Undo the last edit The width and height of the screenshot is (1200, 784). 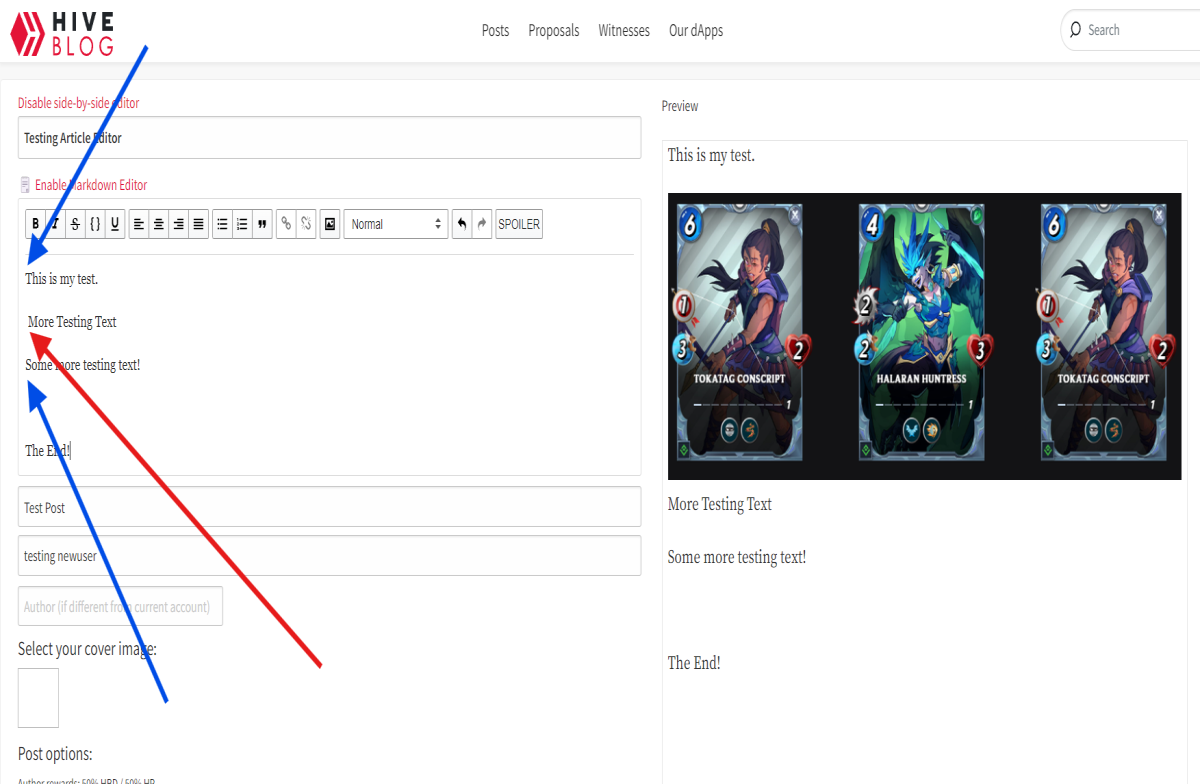point(462,224)
